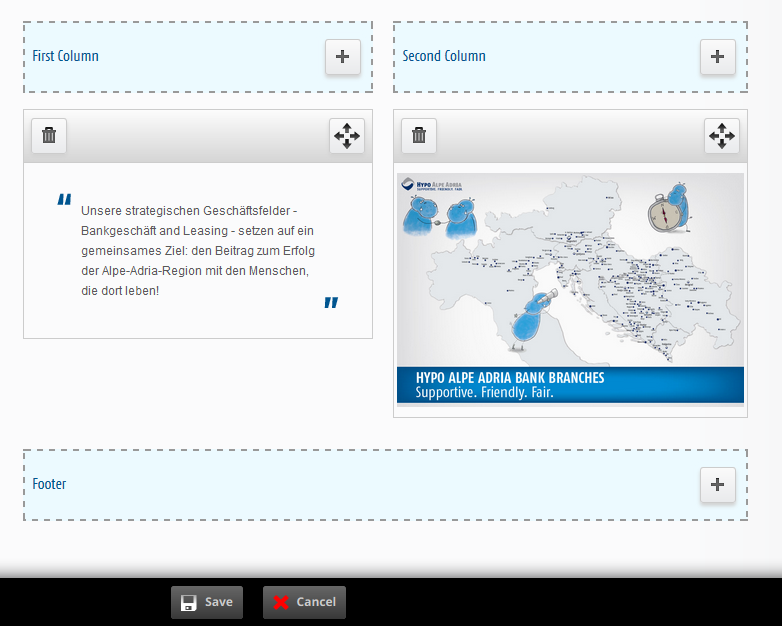Select the German quote text block

pyautogui.click(x=198, y=250)
